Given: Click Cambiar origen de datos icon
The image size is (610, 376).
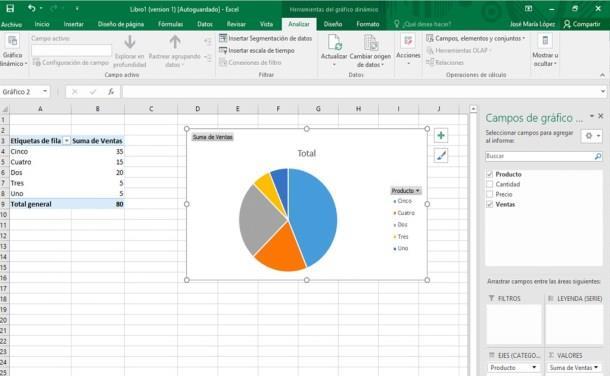Looking at the screenshot, I should coord(370,42).
